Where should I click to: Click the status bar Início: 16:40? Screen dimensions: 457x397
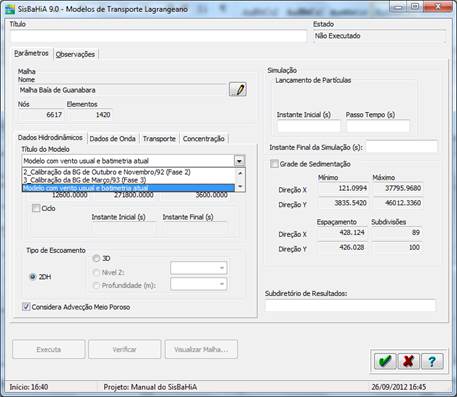point(29,387)
